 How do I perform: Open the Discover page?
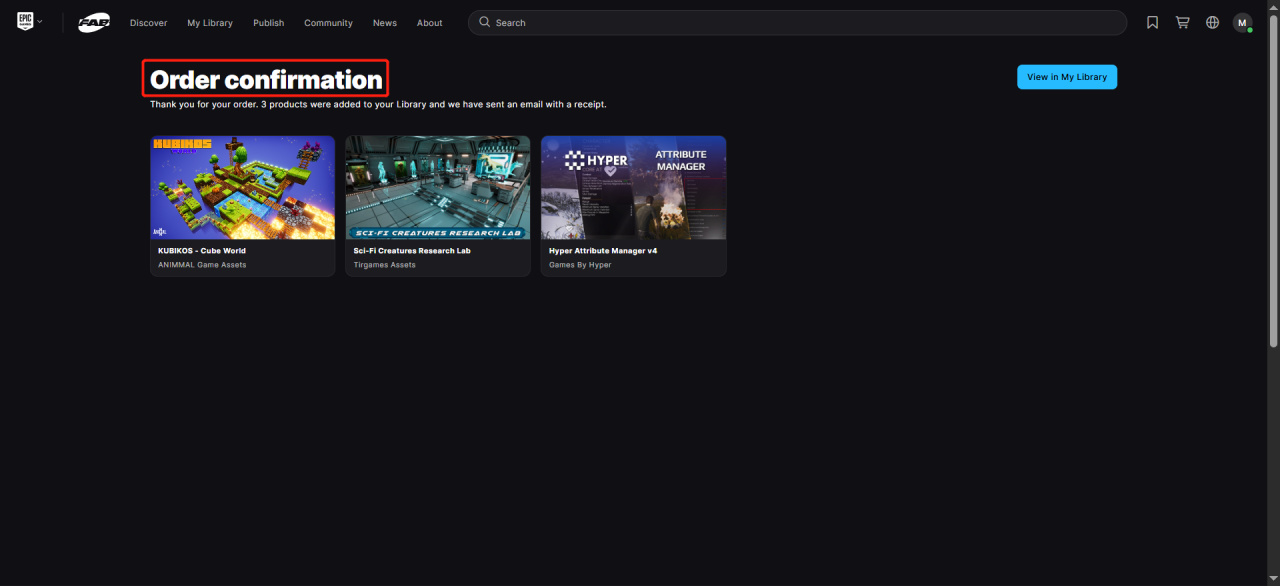pyautogui.click(x=148, y=23)
